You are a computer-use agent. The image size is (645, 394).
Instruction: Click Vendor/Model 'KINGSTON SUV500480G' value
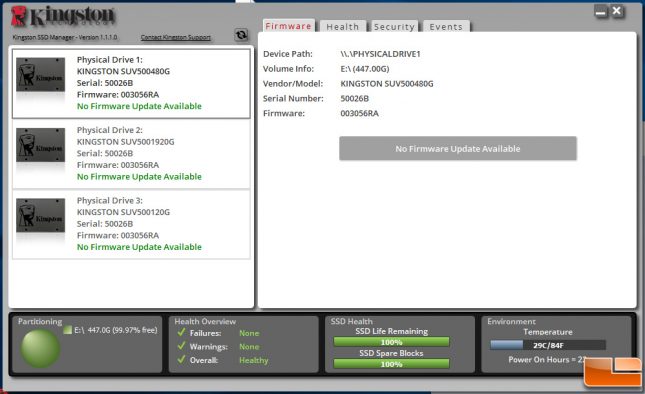tap(387, 83)
